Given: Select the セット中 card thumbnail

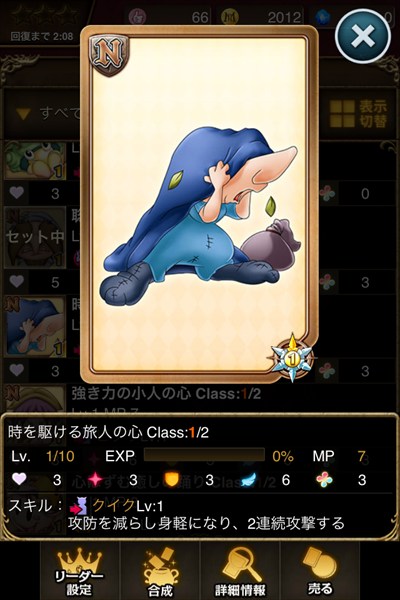Looking at the screenshot, I should pos(35,238).
